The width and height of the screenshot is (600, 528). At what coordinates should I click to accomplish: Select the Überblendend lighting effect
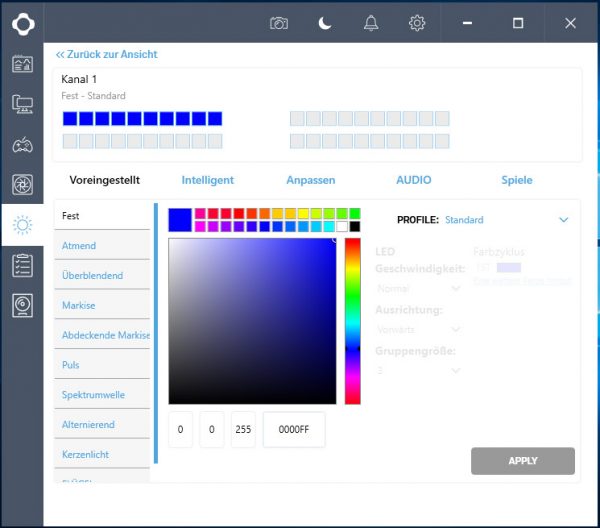(102, 275)
